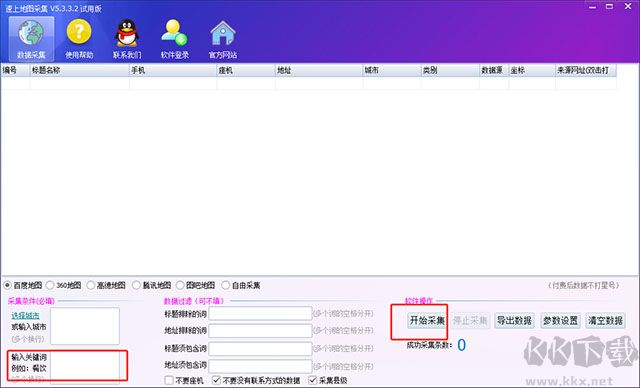Screen dimensions: 640x388
Task: Click the 地址排除的词 input field
Action: click(260, 330)
